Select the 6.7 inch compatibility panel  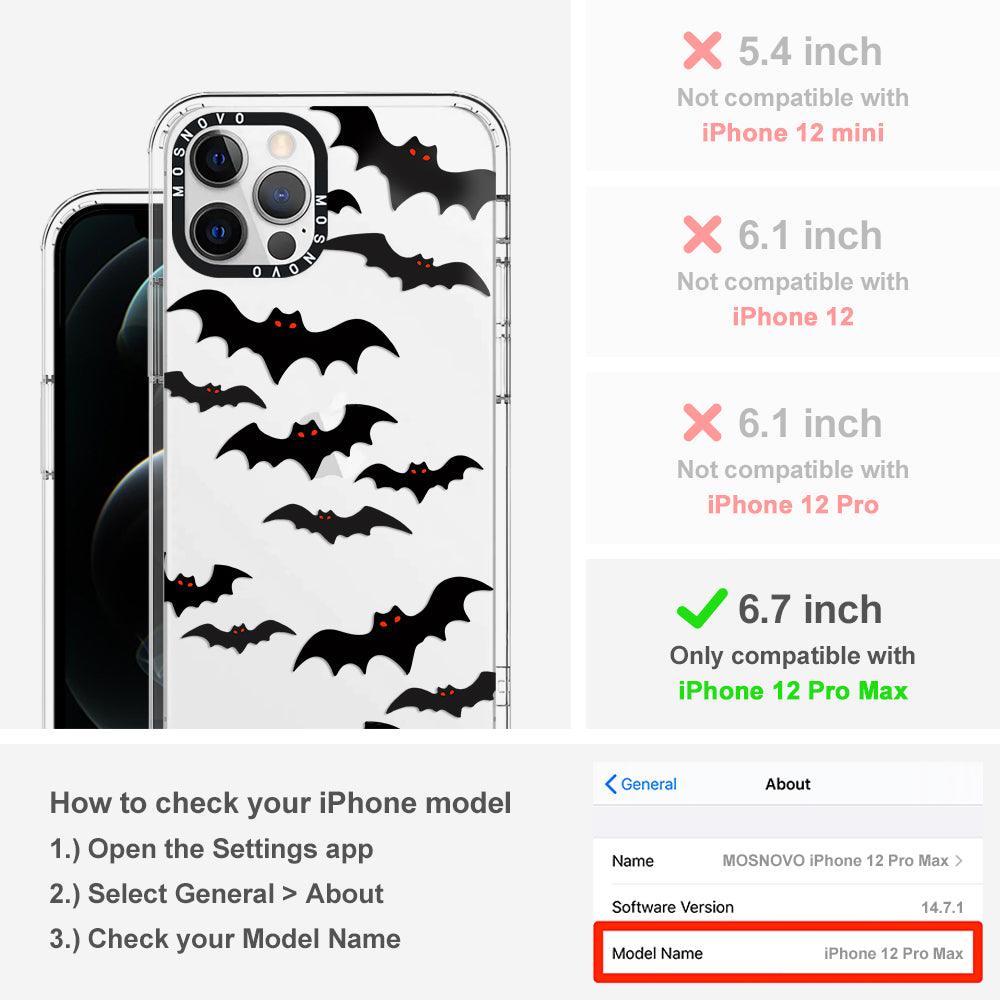coord(793,644)
